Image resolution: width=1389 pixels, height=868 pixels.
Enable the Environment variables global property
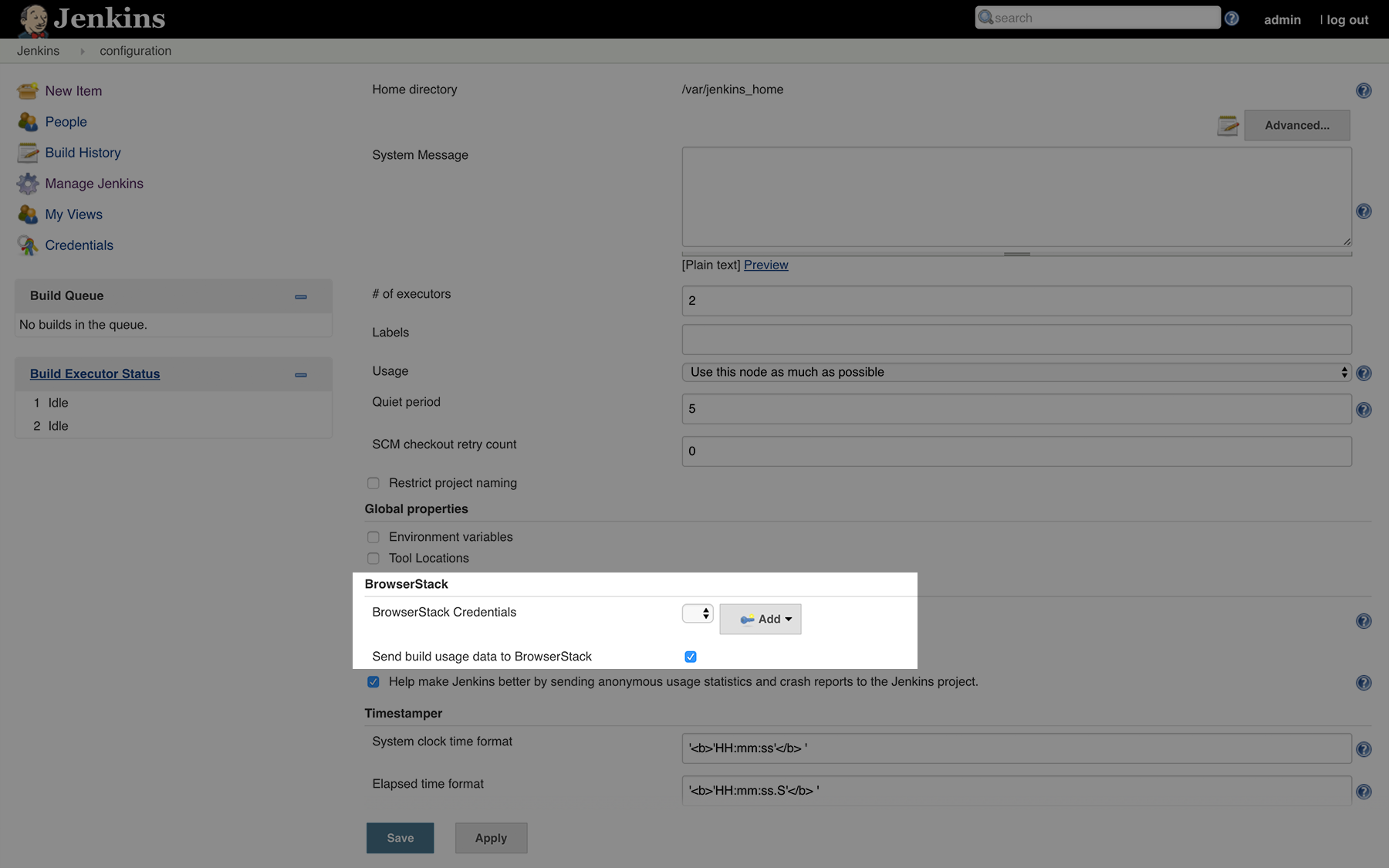click(373, 537)
